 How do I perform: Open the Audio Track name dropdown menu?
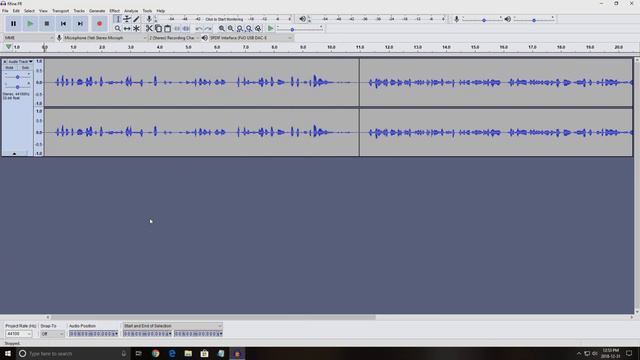point(20,62)
